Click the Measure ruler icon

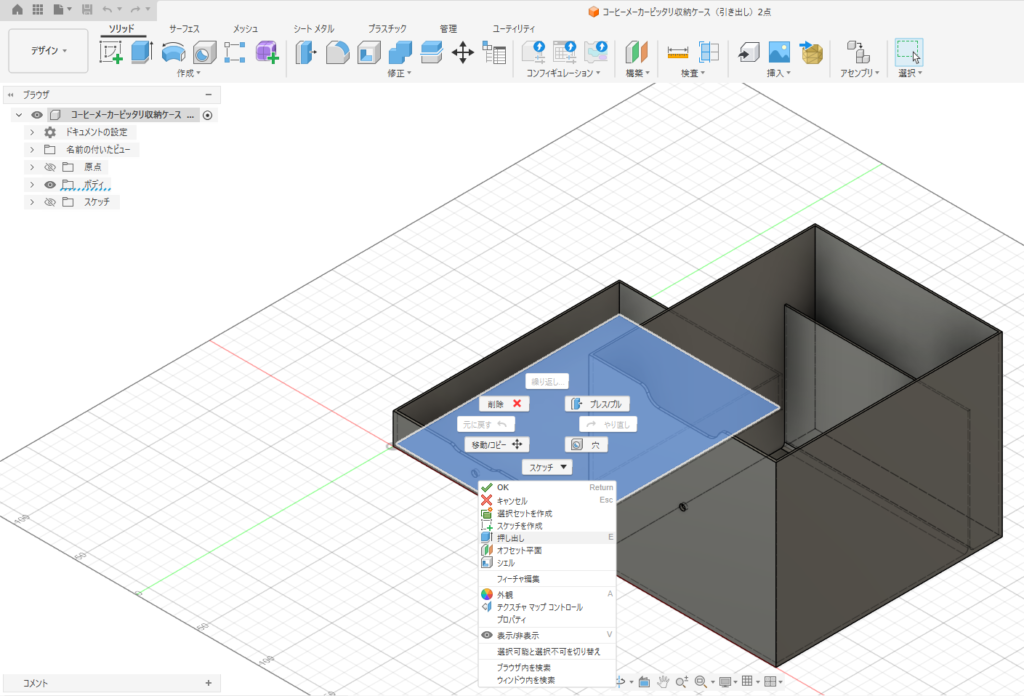tap(678, 52)
